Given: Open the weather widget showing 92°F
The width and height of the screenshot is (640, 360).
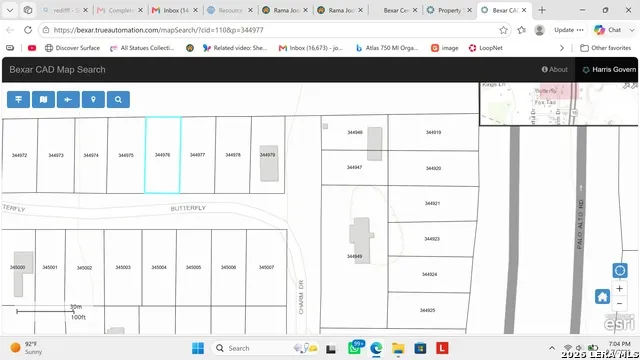Looking at the screenshot, I should [x=27, y=348].
